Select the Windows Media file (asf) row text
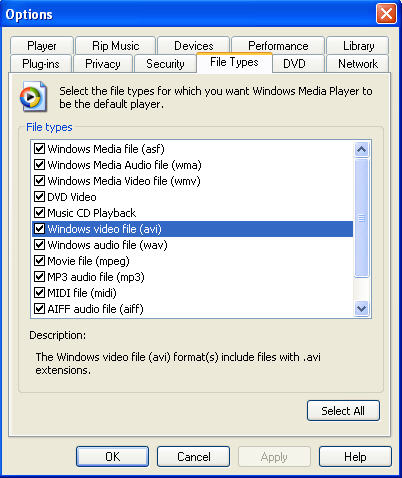The width and height of the screenshot is (402, 478). (x=106, y=149)
